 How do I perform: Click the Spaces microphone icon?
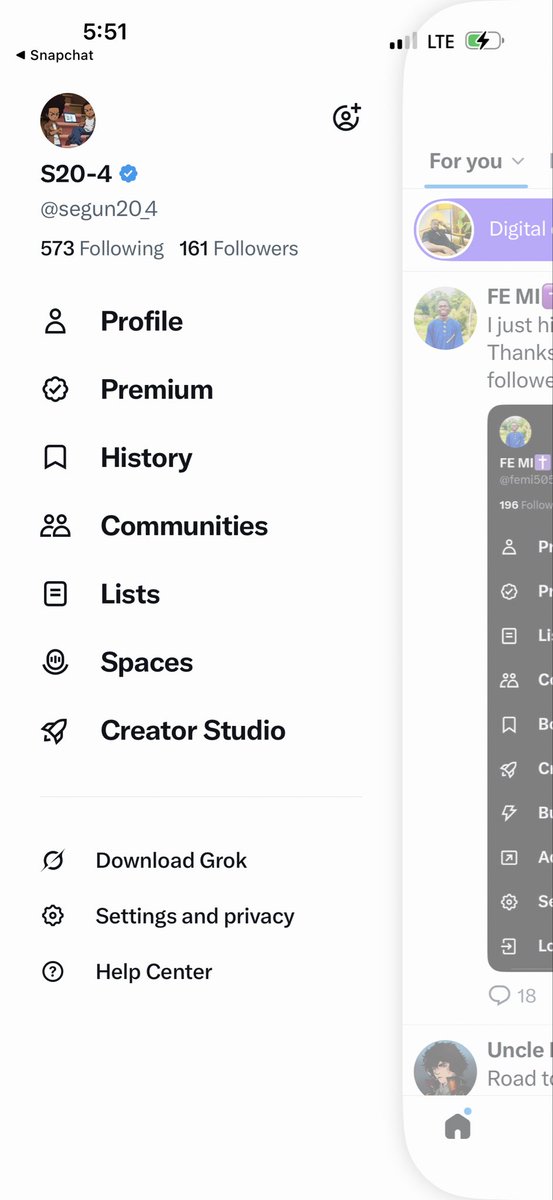click(x=55, y=662)
